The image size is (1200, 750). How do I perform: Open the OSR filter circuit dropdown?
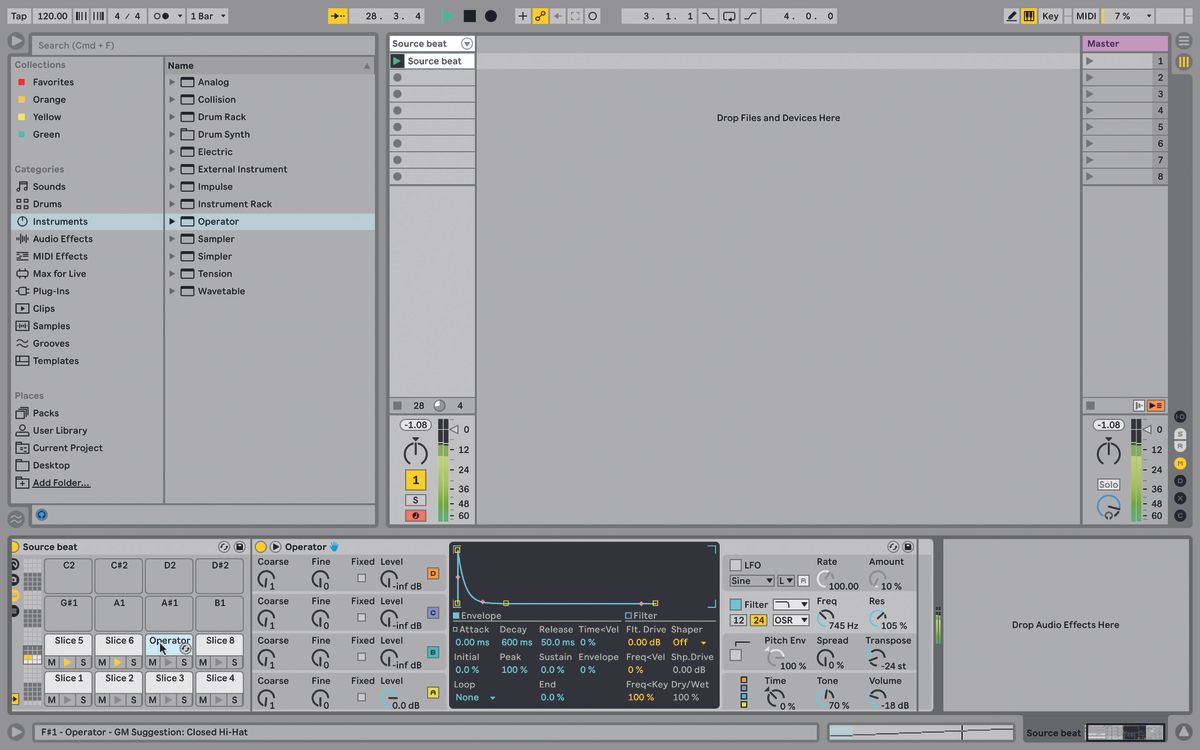coord(789,620)
